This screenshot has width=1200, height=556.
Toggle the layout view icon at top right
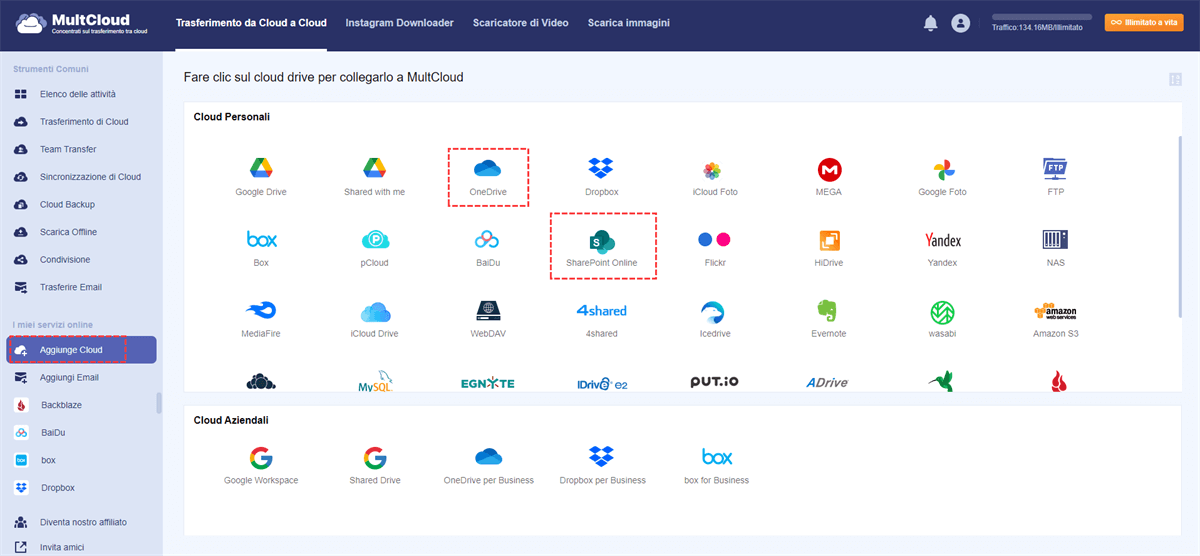coord(1175,80)
